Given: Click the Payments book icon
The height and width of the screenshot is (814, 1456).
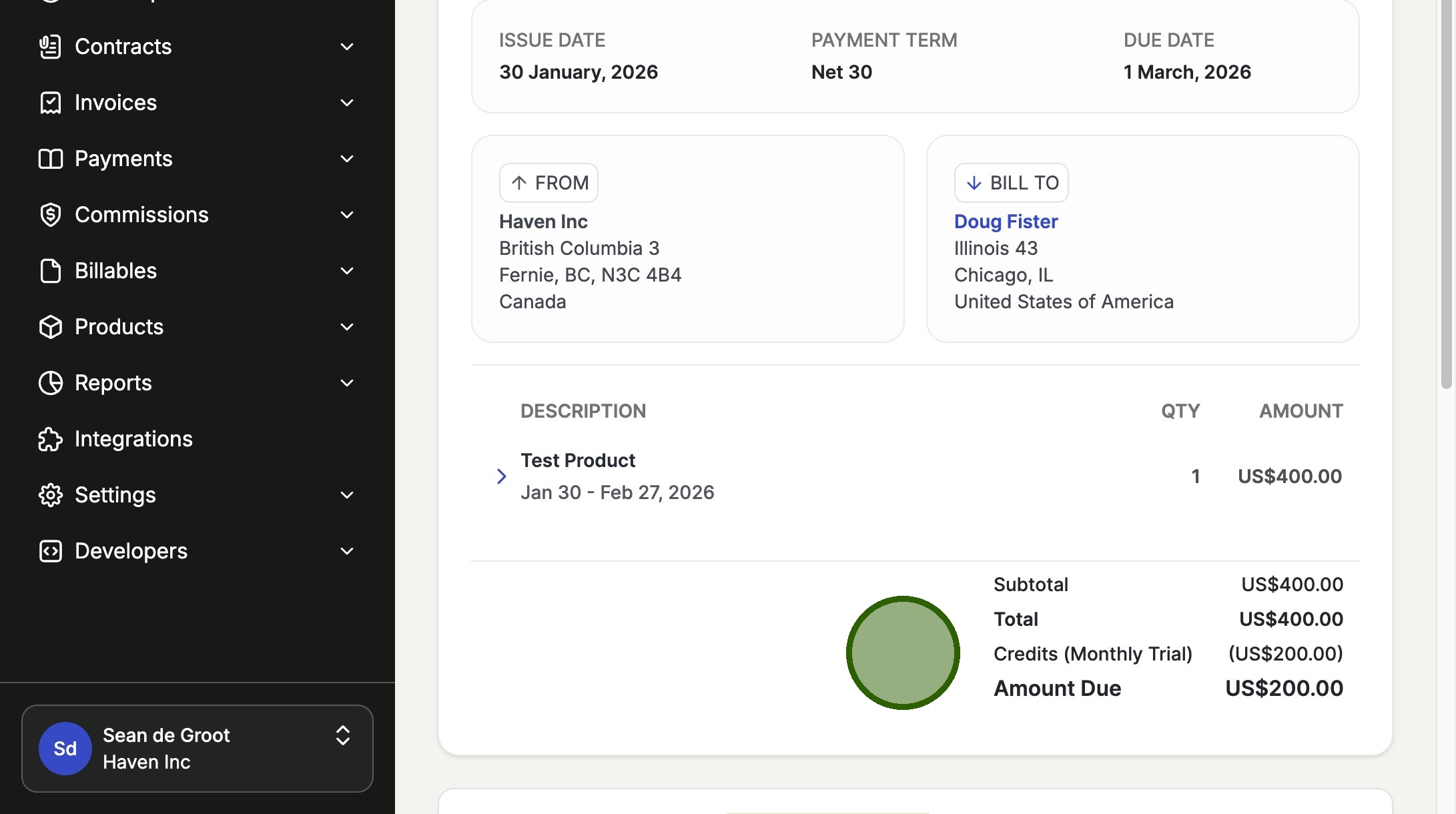Looking at the screenshot, I should pyautogui.click(x=51, y=159).
